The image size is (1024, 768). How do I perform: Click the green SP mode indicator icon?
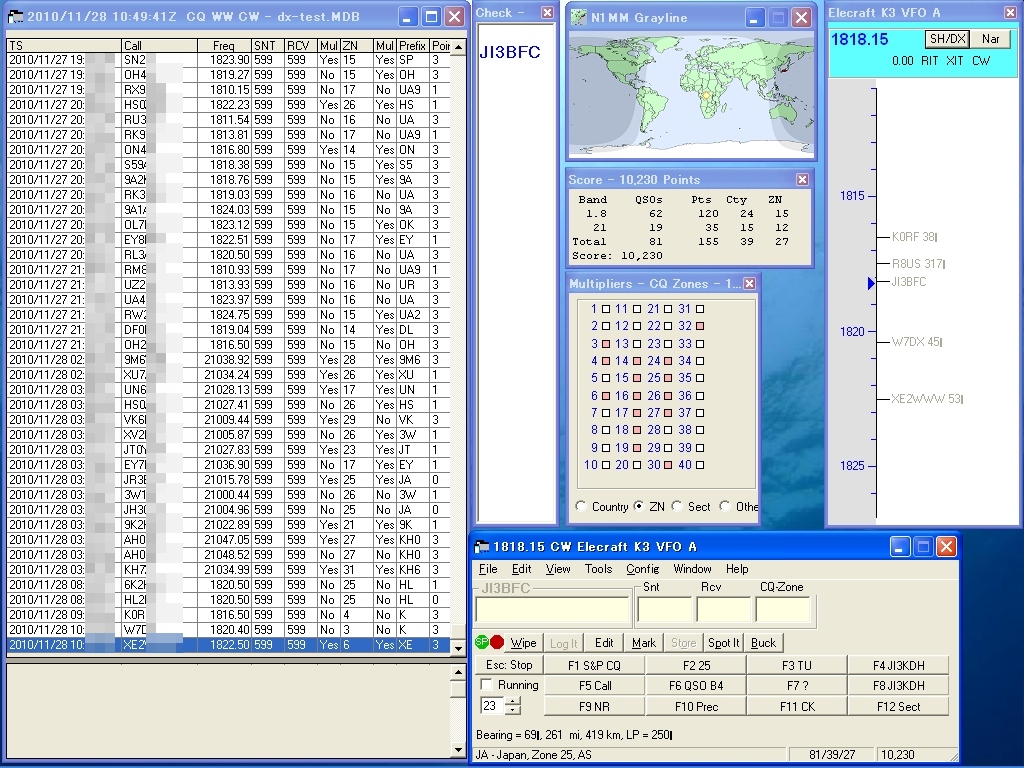pyautogui.click(x=482, y=643)
